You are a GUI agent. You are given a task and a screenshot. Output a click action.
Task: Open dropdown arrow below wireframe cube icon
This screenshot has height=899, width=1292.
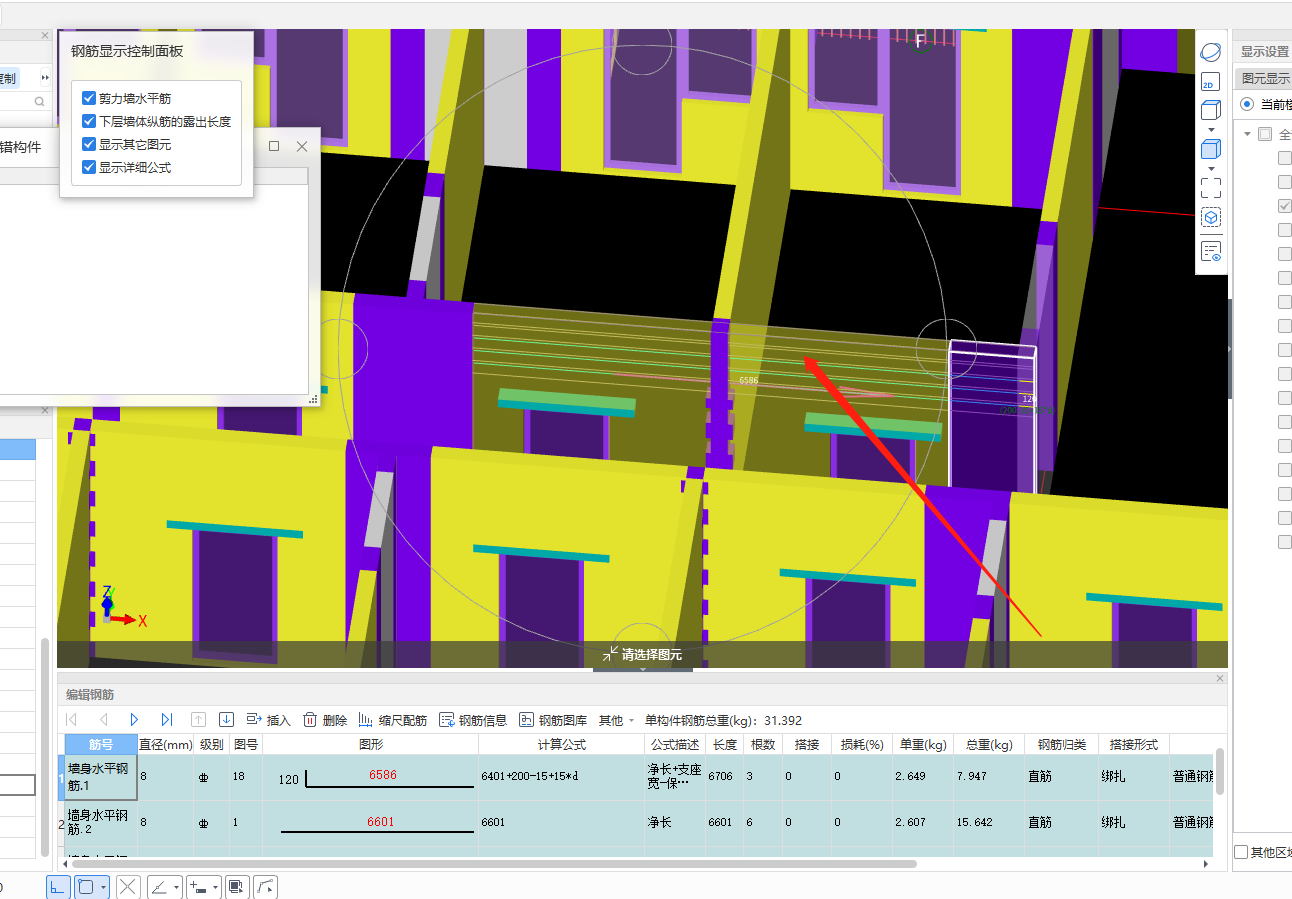point(1211,129)
